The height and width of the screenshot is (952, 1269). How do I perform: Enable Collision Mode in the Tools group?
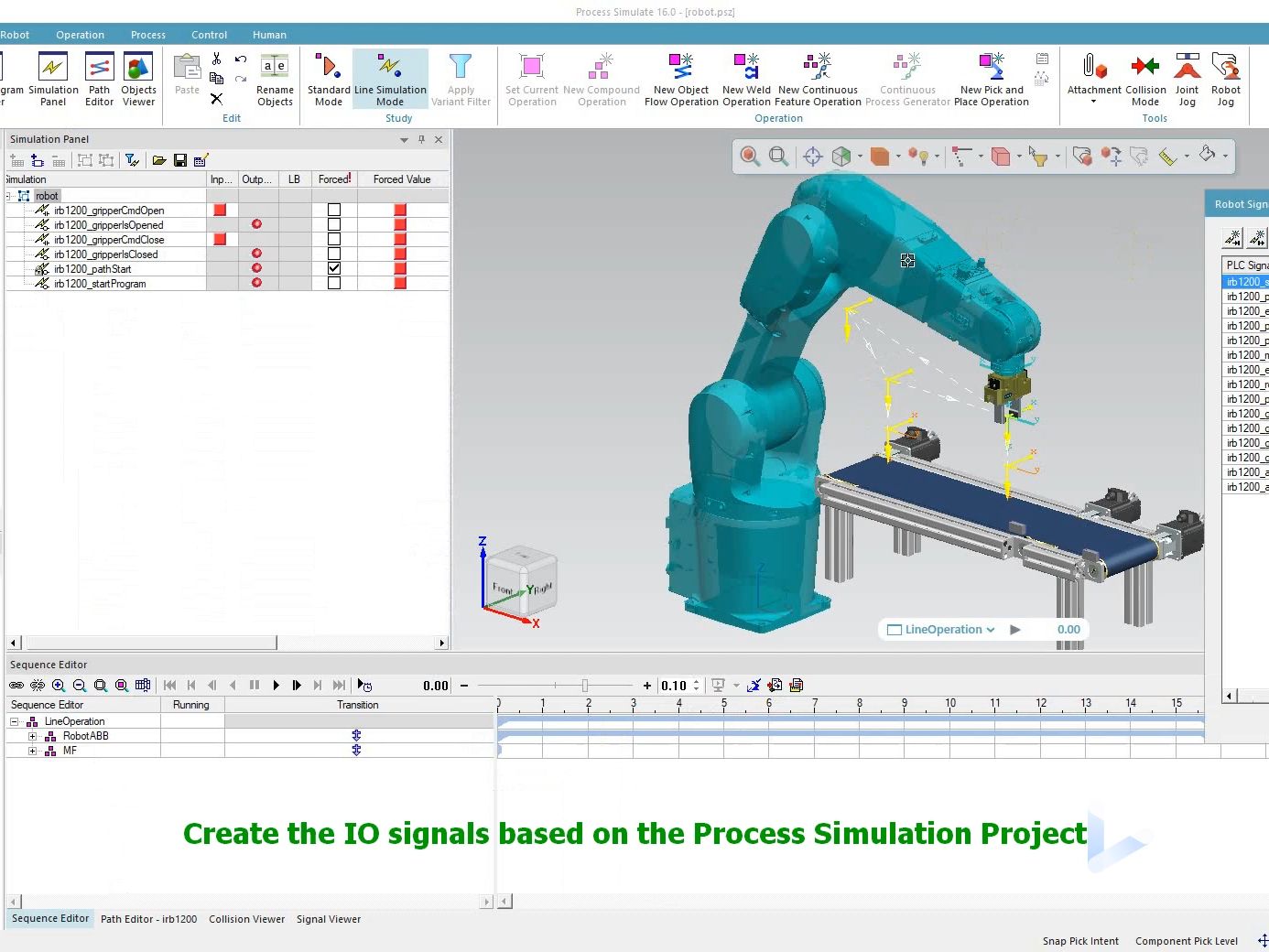(x=1145, y=79)
